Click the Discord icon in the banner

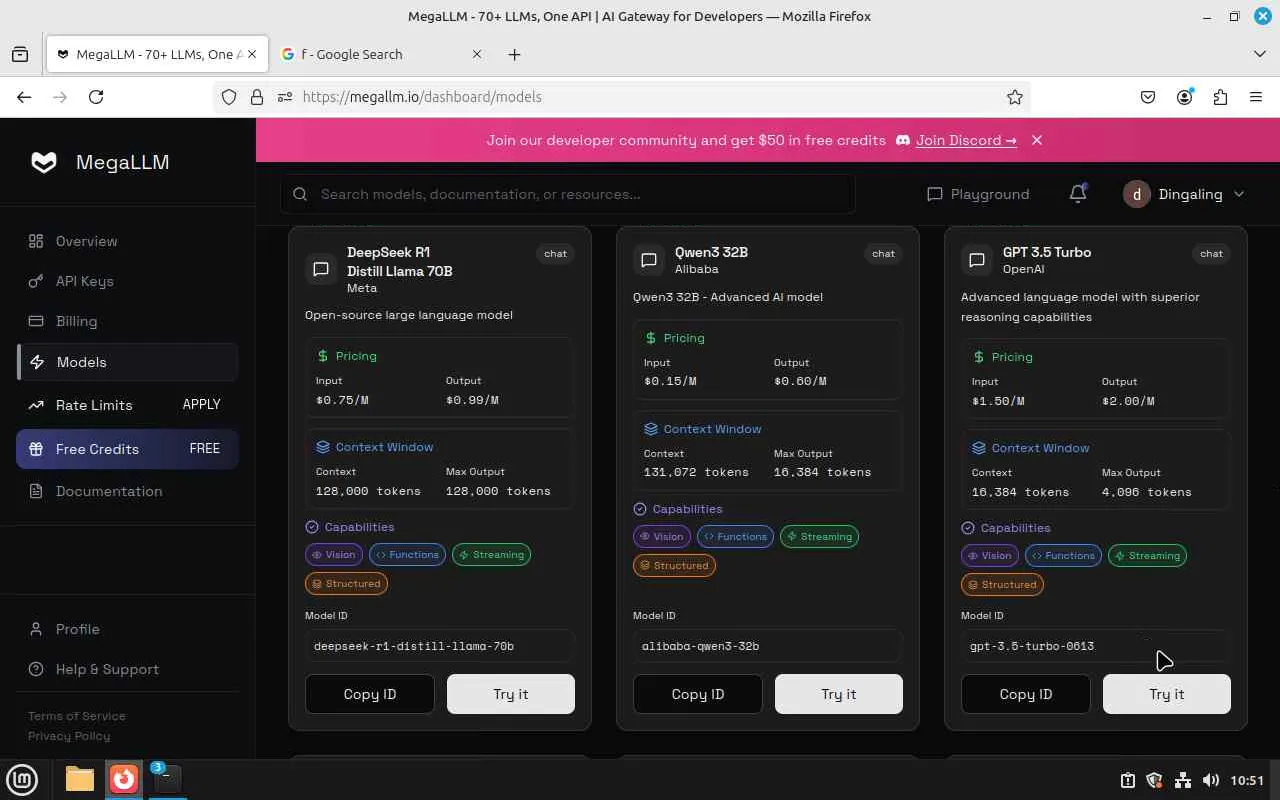coord(902,140)
